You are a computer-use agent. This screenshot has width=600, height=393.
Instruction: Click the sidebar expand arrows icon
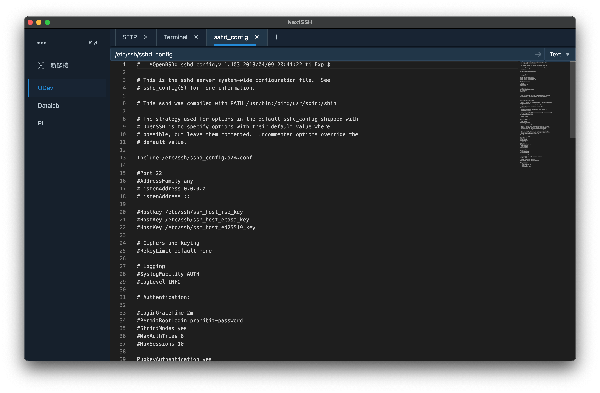tap(93, 43)
